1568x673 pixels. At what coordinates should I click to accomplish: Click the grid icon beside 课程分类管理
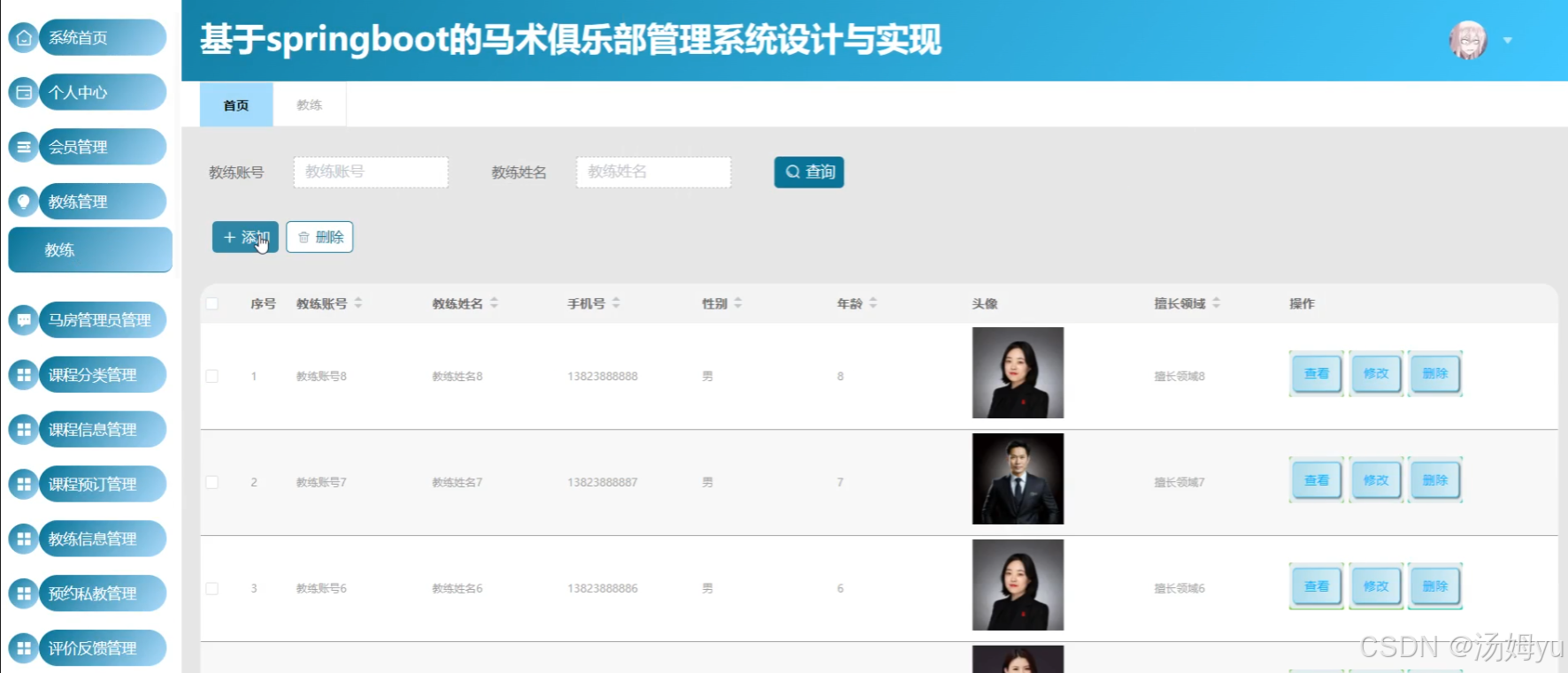tap(24, 375)
